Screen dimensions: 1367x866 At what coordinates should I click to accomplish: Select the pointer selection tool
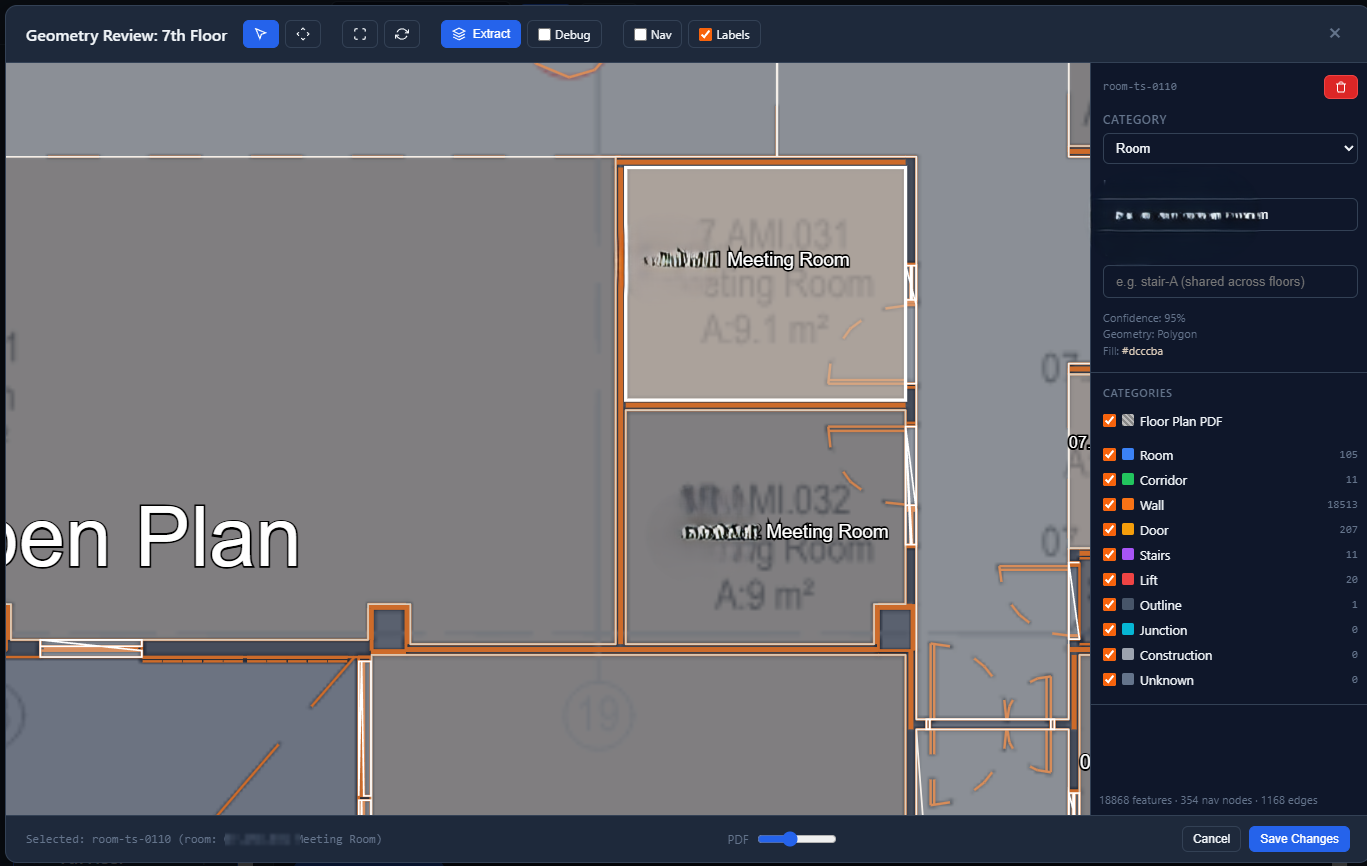pyautogui.click(x=261, y=34)
